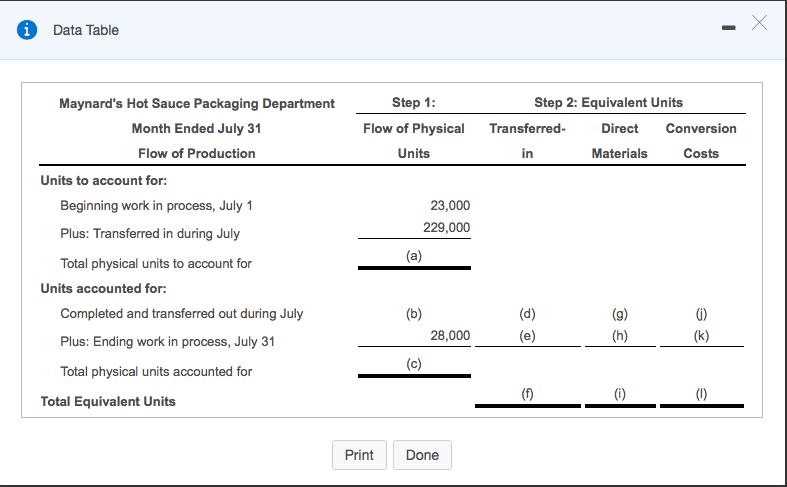Click 'Total Equivalent Units' label

click(x=108, y=401)
